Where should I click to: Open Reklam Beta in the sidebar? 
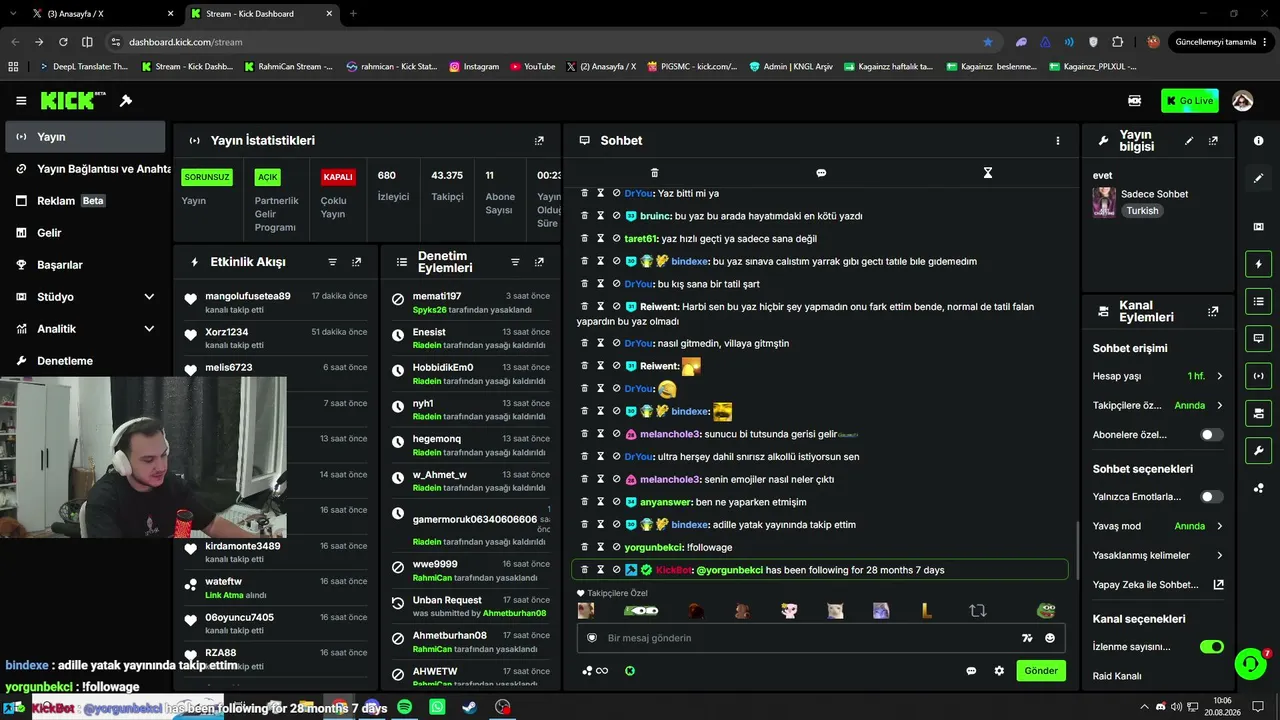coord(86,201)
